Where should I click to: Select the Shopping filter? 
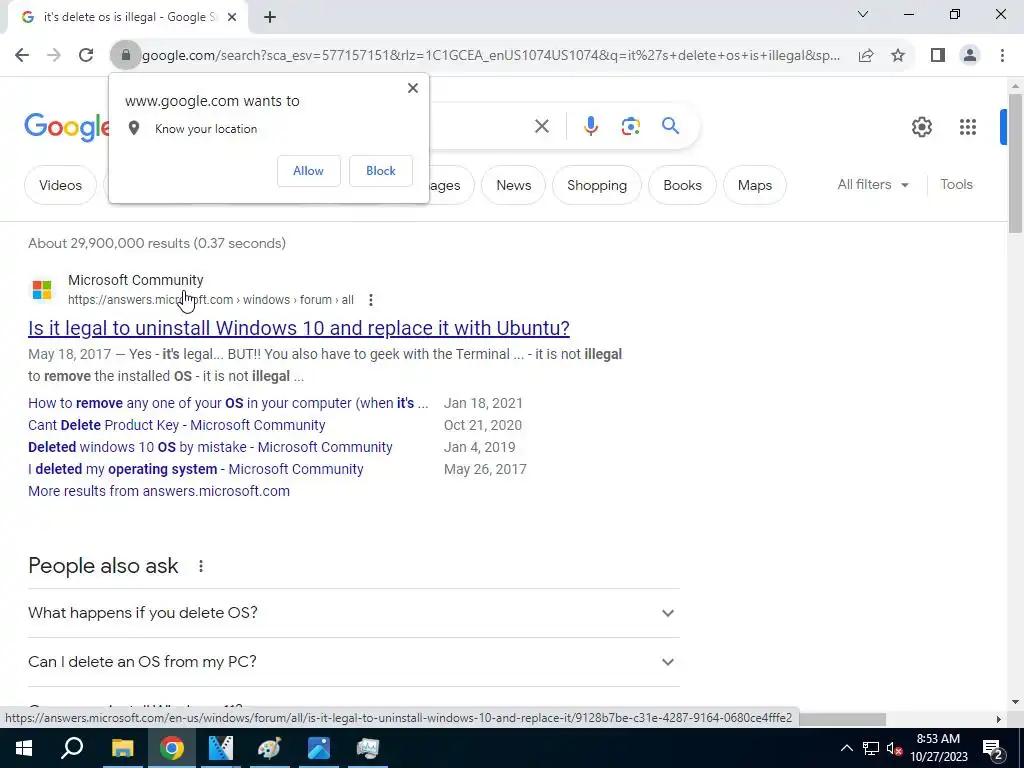[x=597, y=185]
